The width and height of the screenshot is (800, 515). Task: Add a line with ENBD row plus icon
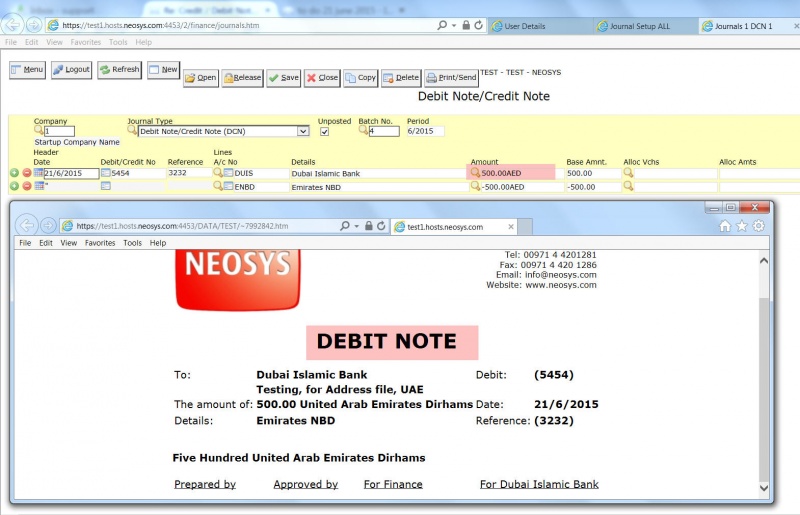(x=14, y=186)
